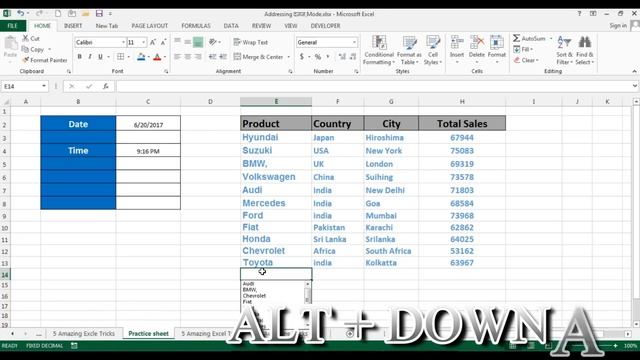The width and height of the screenshot is (640, 360).
Task: Click the Save icon in quick access toolbar
Action: click(99, 13)
